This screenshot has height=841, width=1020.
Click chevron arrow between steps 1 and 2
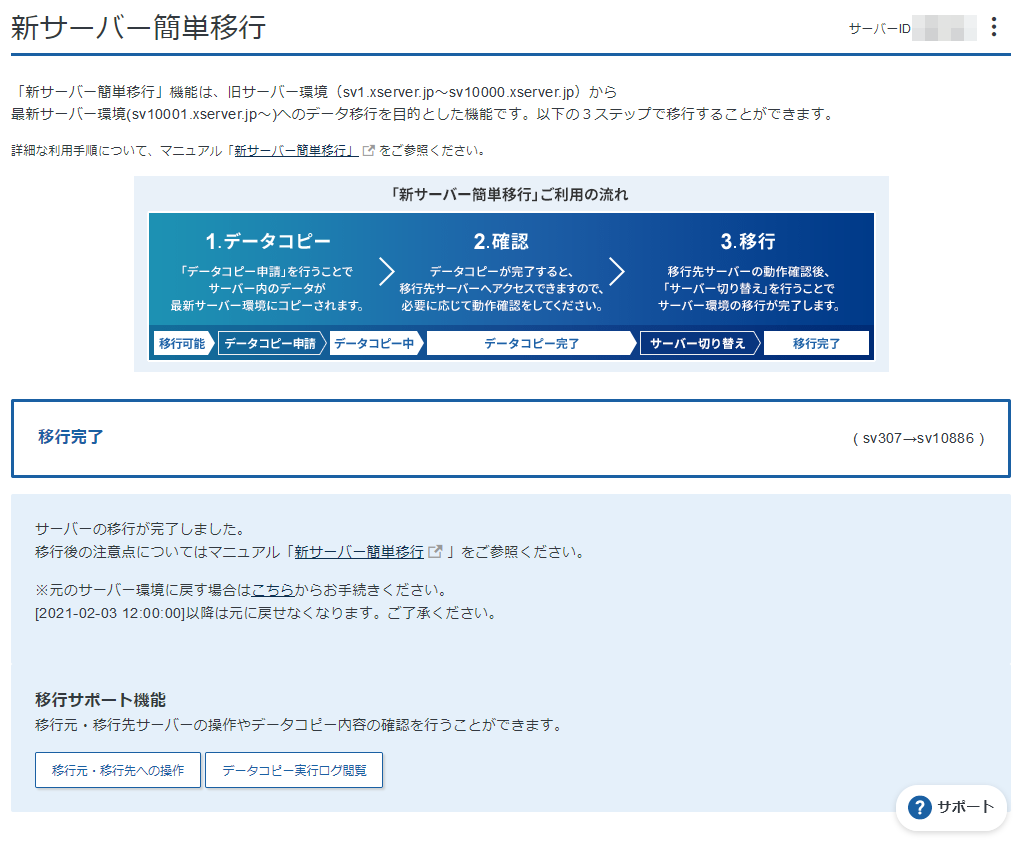pos(387,271)
